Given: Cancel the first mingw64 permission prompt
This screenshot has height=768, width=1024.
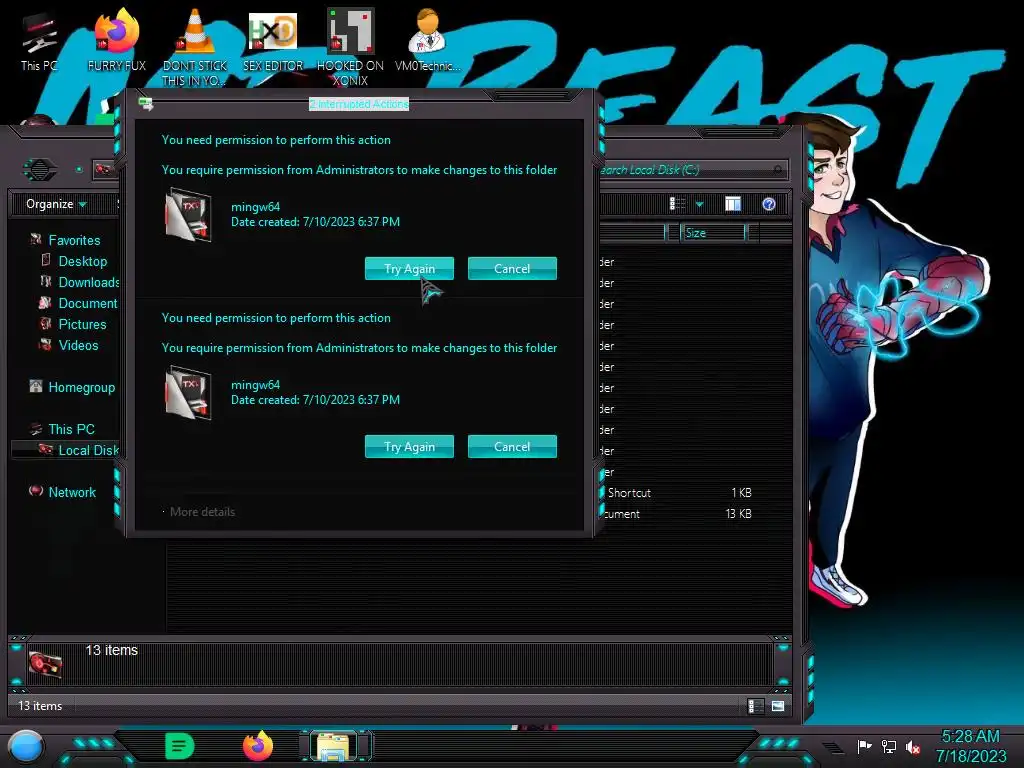Looking at the screenshot, I should [512, 268].
